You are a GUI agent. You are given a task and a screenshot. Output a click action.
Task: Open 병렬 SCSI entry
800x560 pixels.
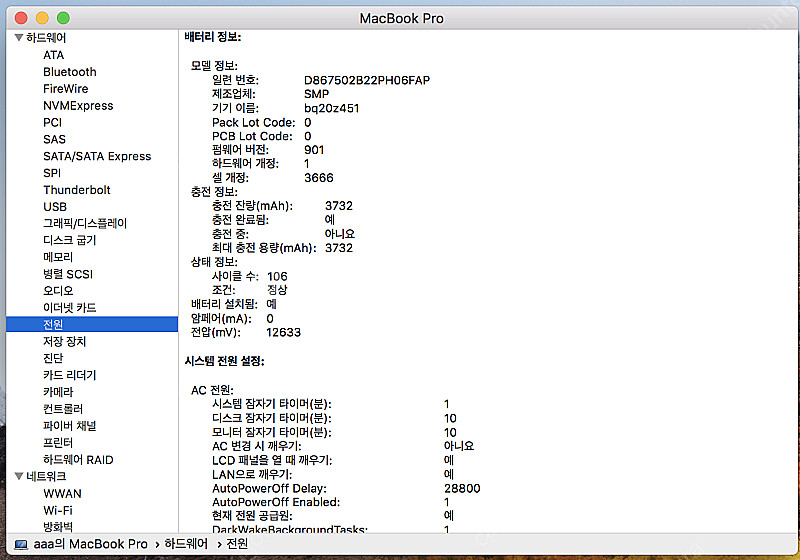(x=68, y=274)
